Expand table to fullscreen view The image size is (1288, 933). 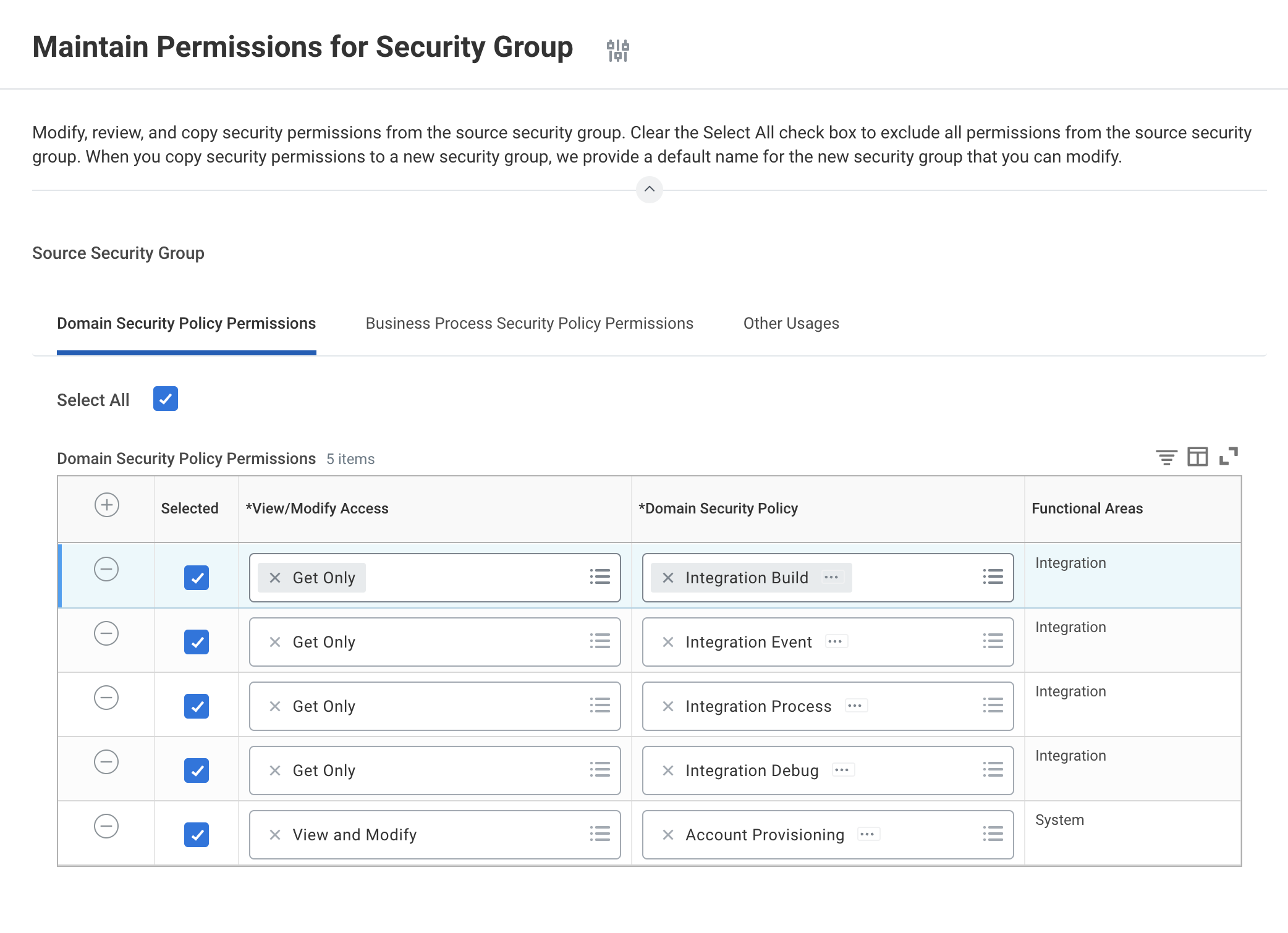(x=1228, y=457)
